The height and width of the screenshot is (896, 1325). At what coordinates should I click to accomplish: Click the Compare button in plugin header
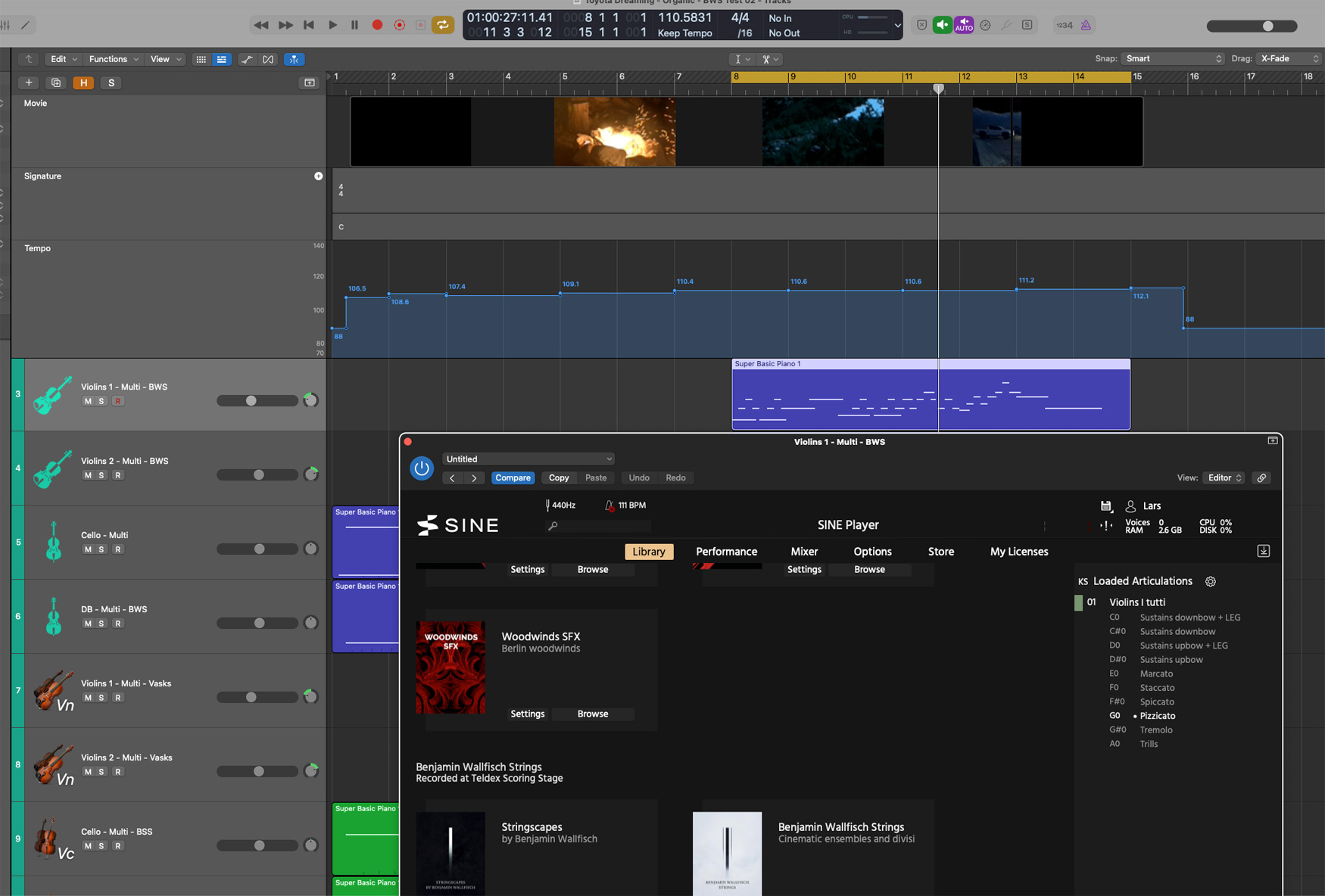[513, 478]
